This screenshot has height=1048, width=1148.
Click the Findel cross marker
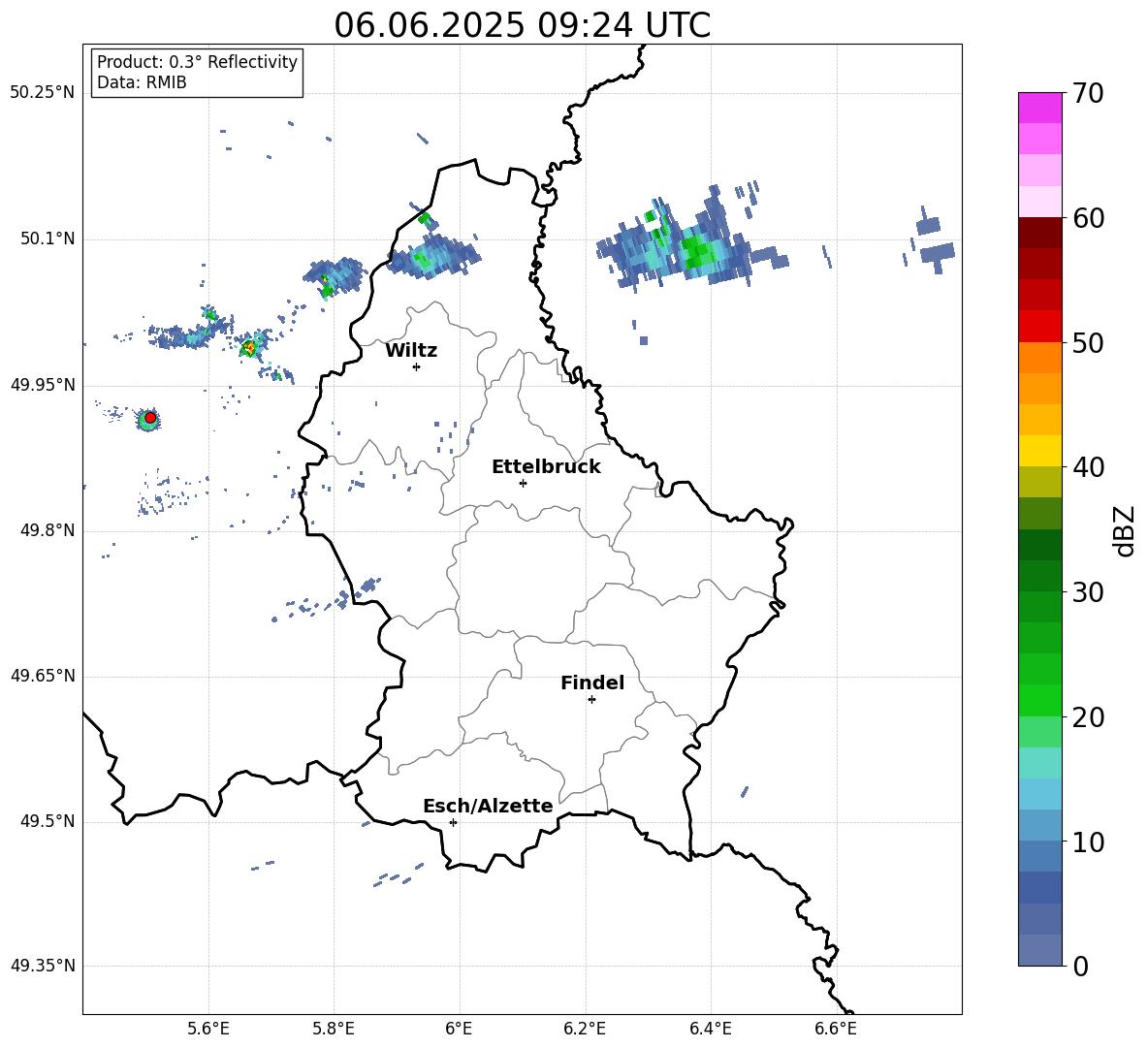[x=591, y=699]
